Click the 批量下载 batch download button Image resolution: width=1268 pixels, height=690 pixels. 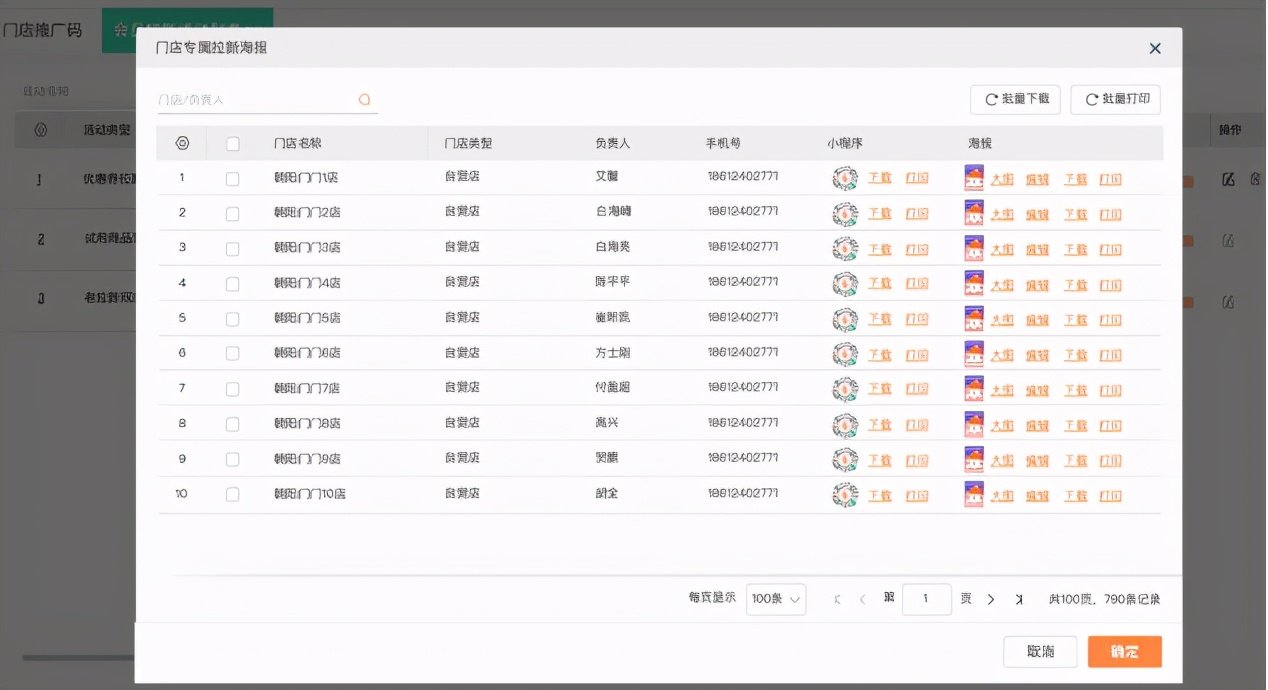(x=1015, y=99)
